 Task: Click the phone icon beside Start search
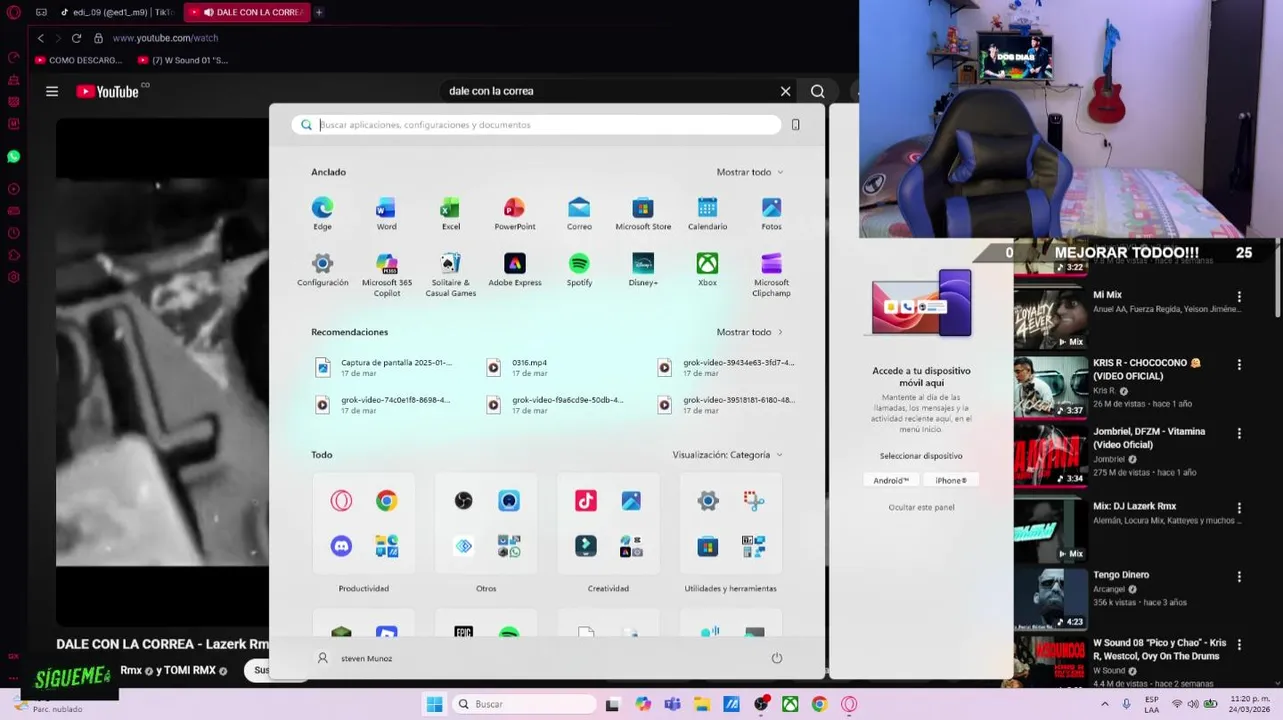(x=796, y=125)
